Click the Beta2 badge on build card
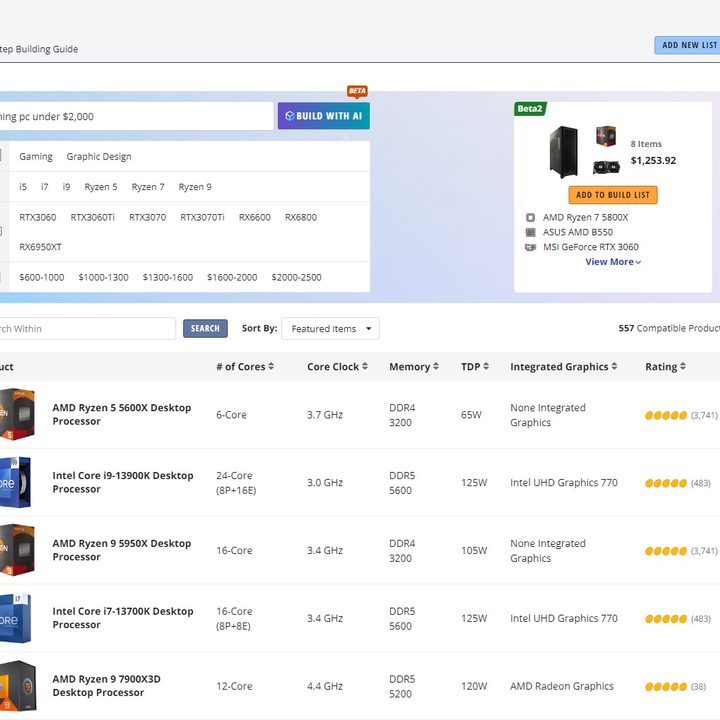This screenshot has height=720, width=720. (x=530, y=109)
